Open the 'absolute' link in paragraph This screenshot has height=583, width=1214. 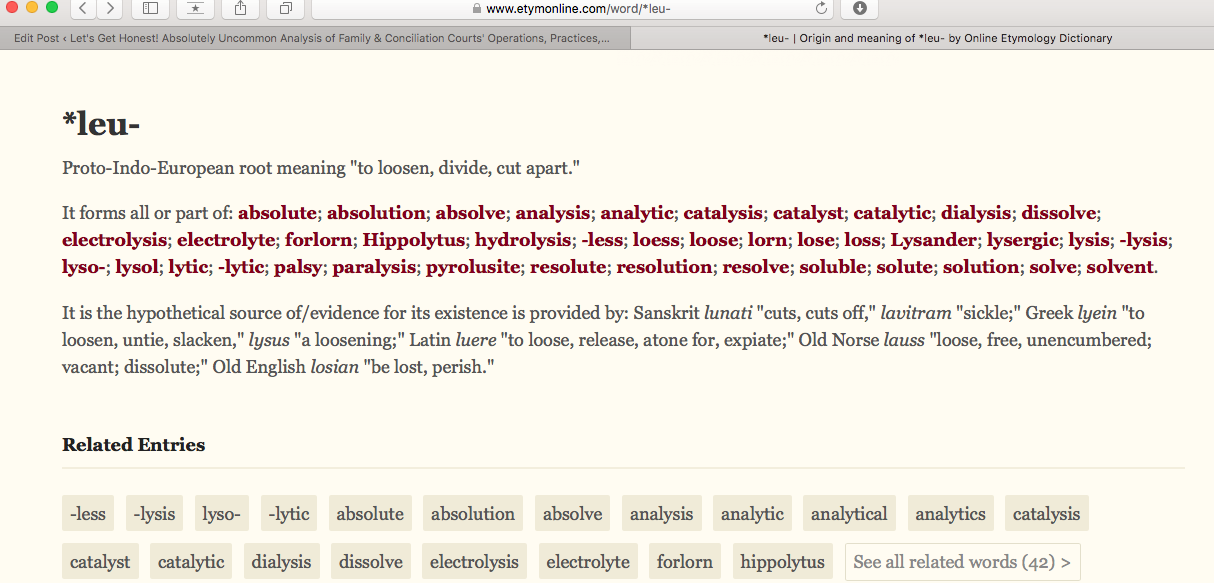pos(277,212)
